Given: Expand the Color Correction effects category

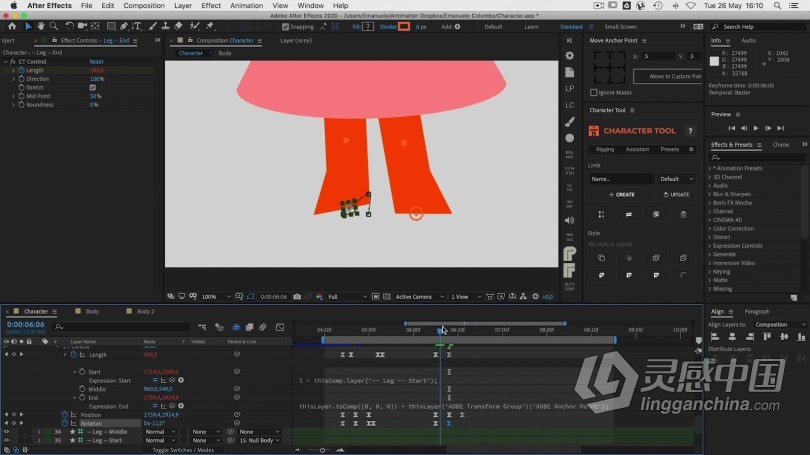Looking at the screenshot, I should click(710, 229).
